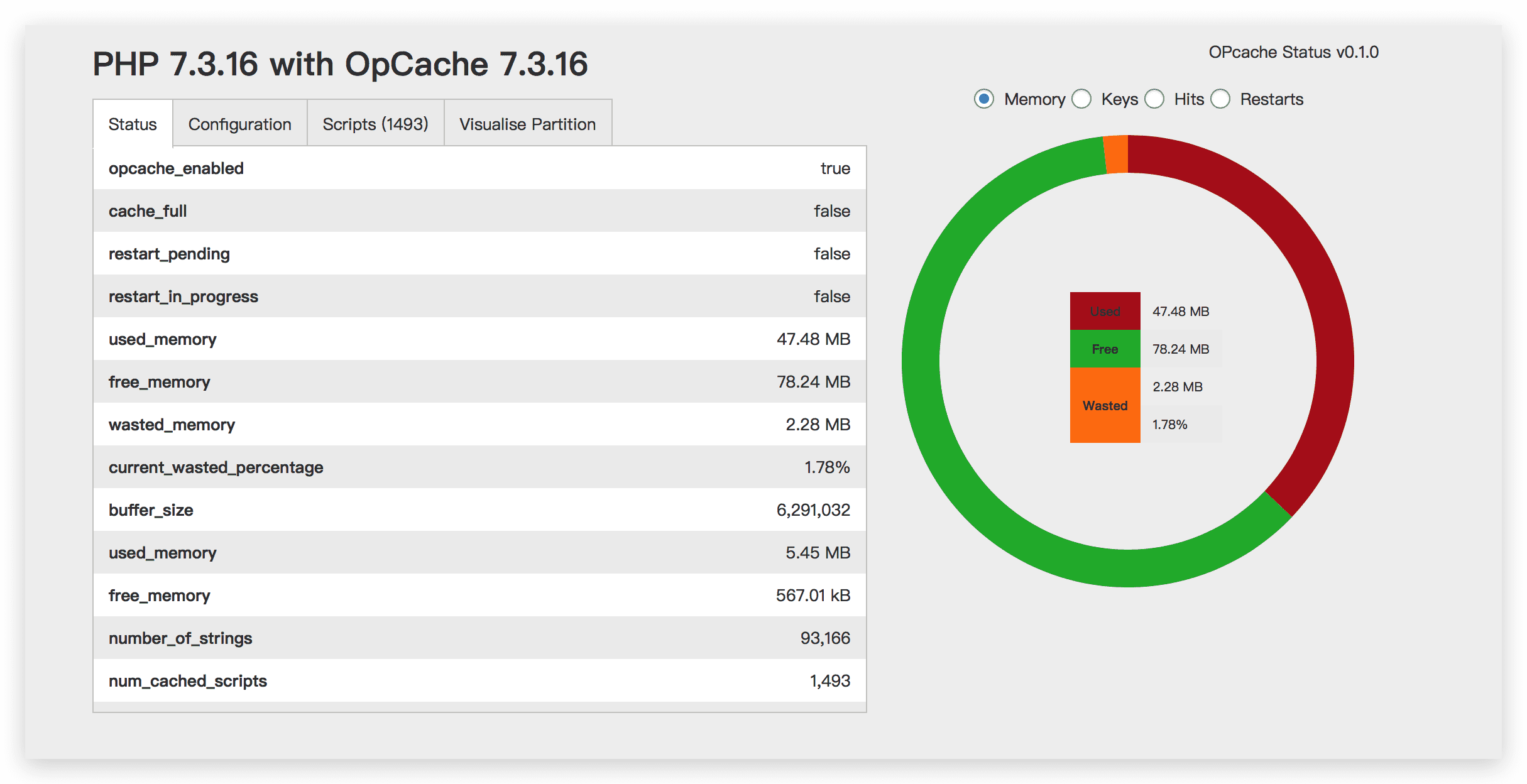Click the 1.78% value in the table
This screenshot has height=784, width=1527.
click(x=827, y=467)
